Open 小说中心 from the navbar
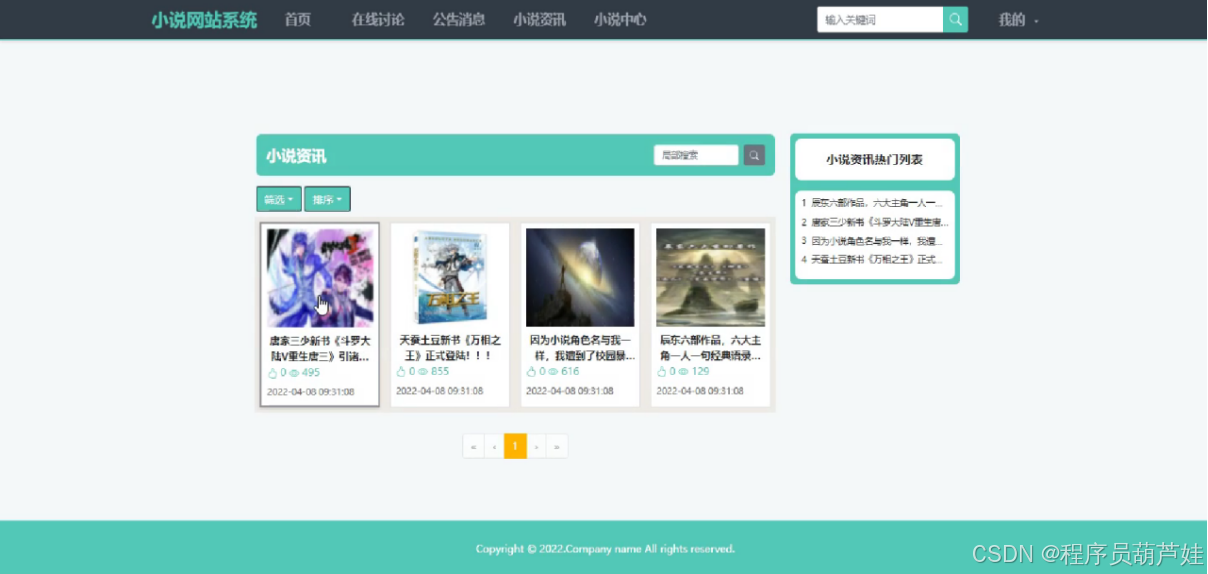Image resolution: width=1208 pixels, height=574 pixels. [620, 20]
